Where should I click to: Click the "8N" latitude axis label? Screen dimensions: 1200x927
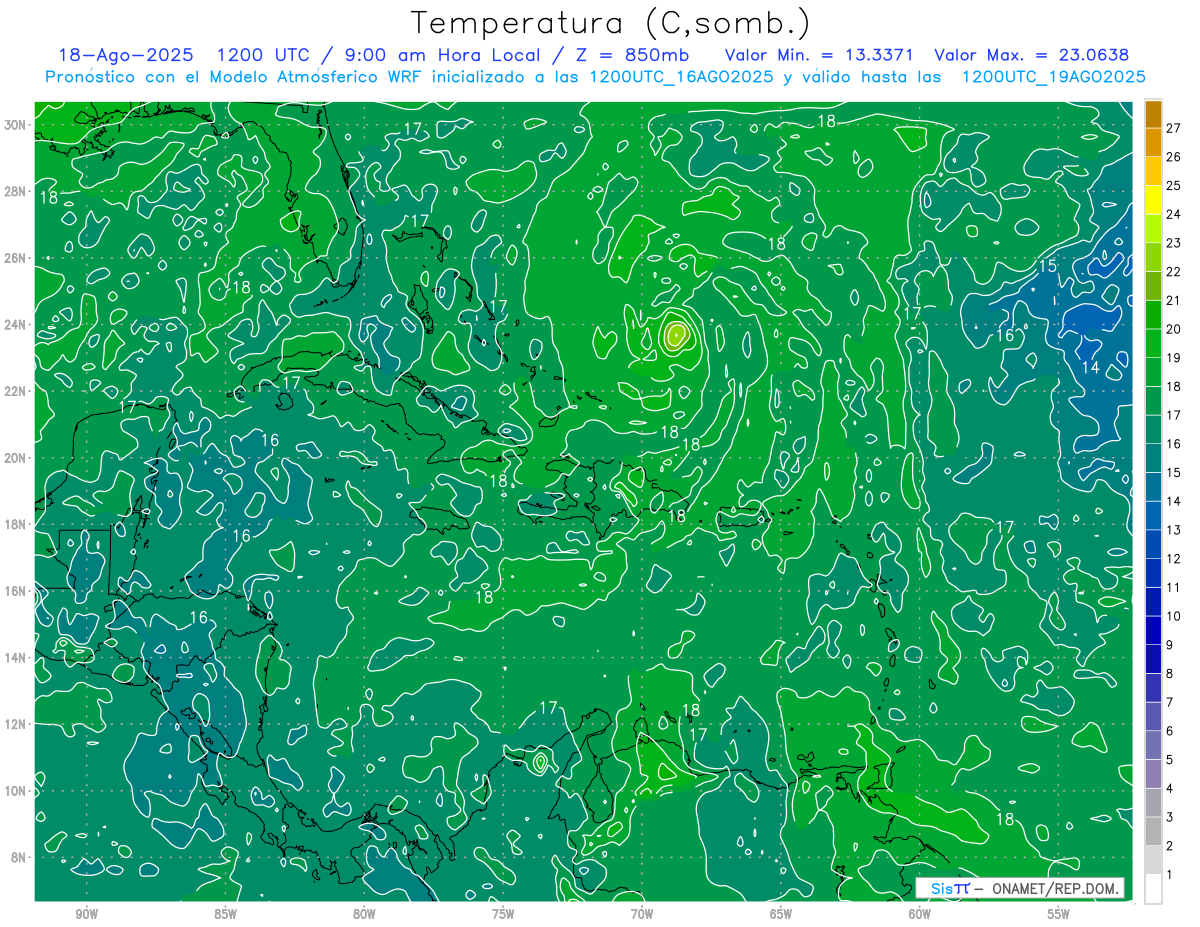coord(20,858)
